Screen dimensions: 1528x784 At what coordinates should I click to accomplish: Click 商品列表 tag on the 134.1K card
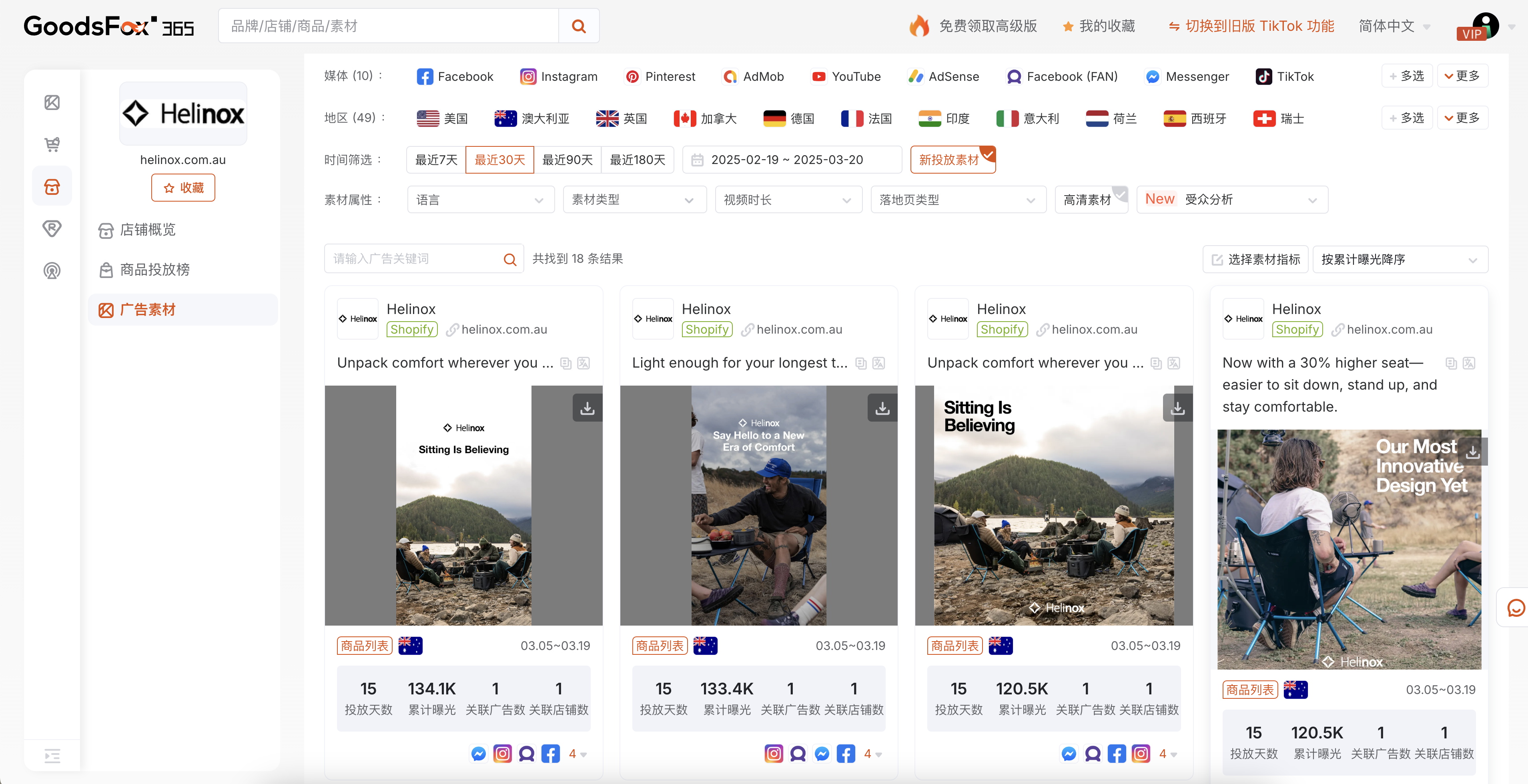365,645
